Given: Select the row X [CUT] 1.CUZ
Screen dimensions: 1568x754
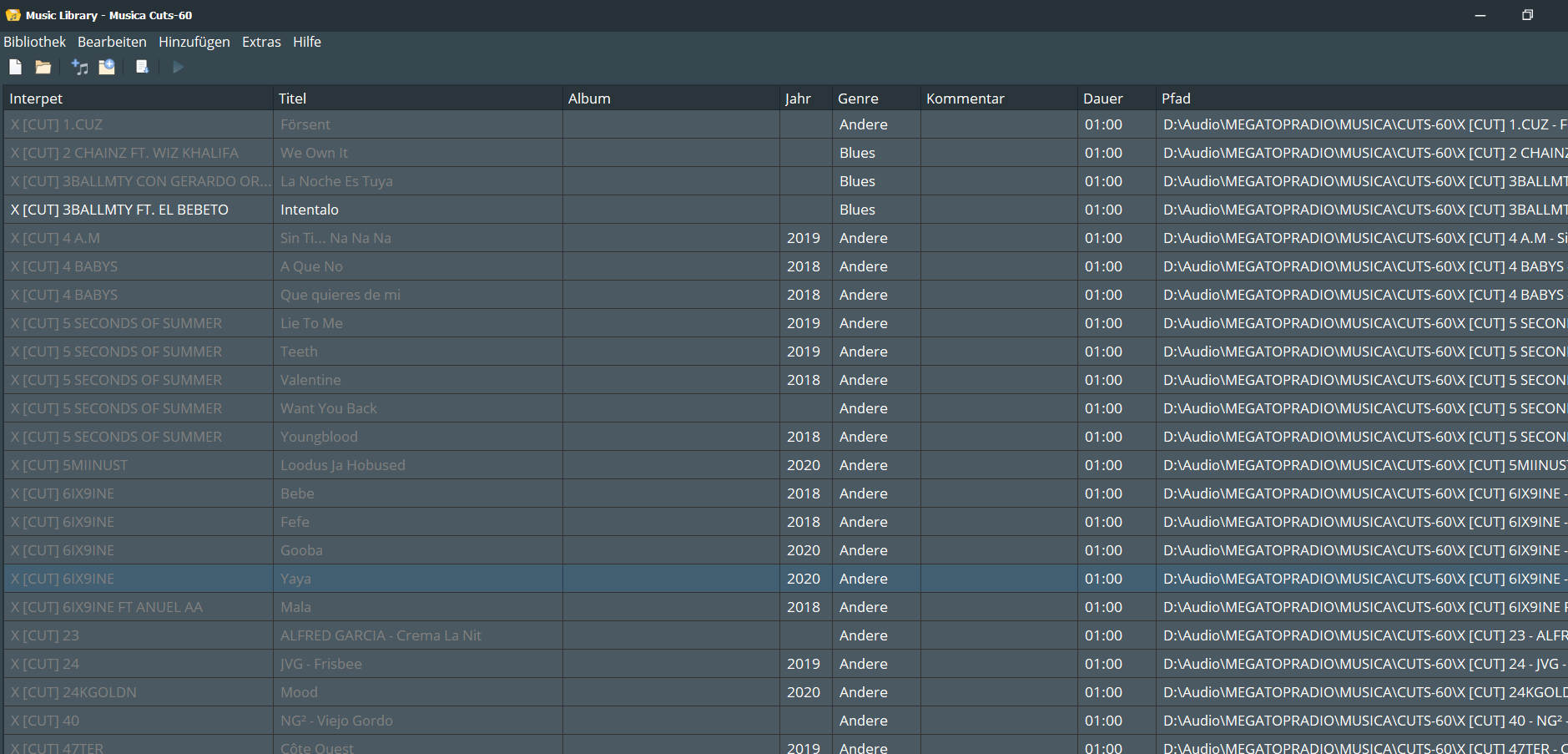Looking at the screenshot, I should click(x=785, y=124).
